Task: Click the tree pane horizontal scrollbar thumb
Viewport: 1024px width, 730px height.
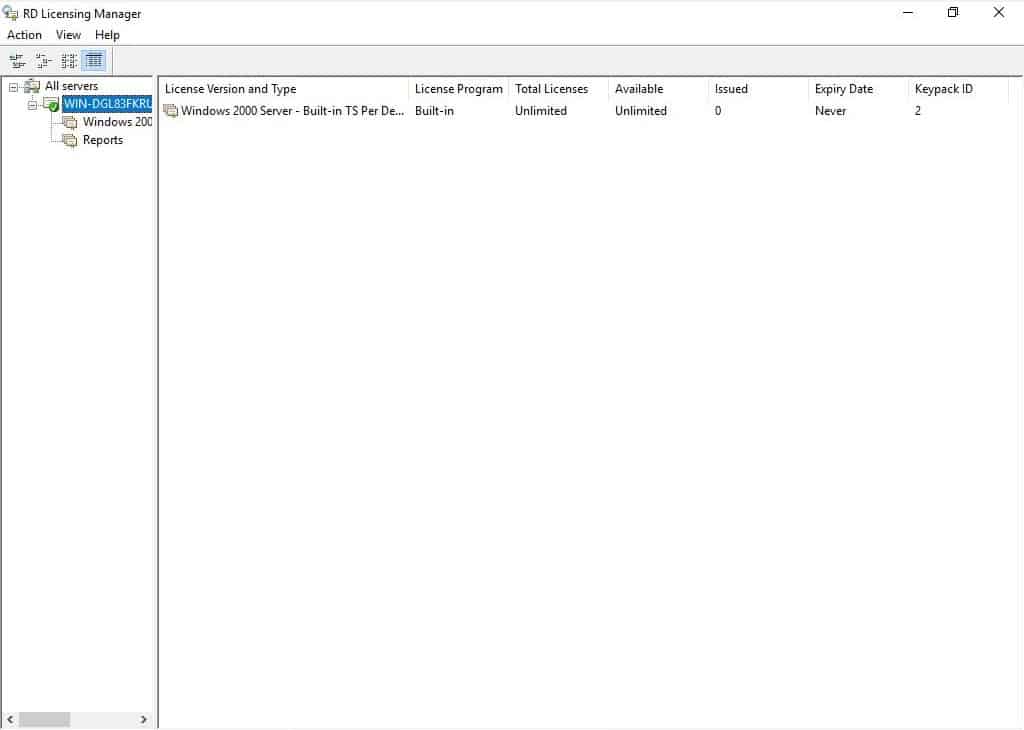Action: point(44,720)
